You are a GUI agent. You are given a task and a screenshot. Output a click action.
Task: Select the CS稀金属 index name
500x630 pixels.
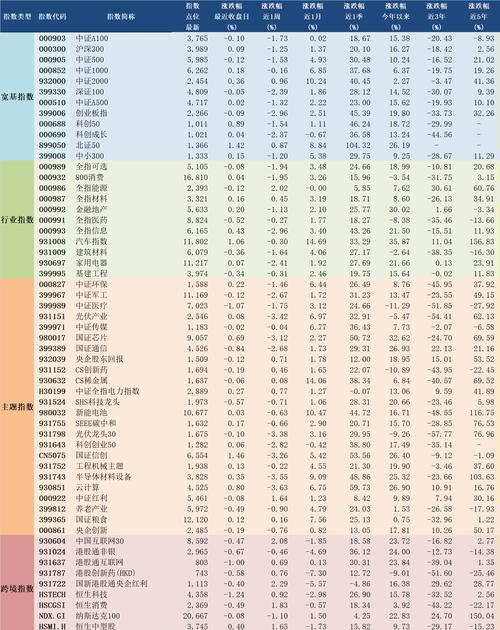92,380
